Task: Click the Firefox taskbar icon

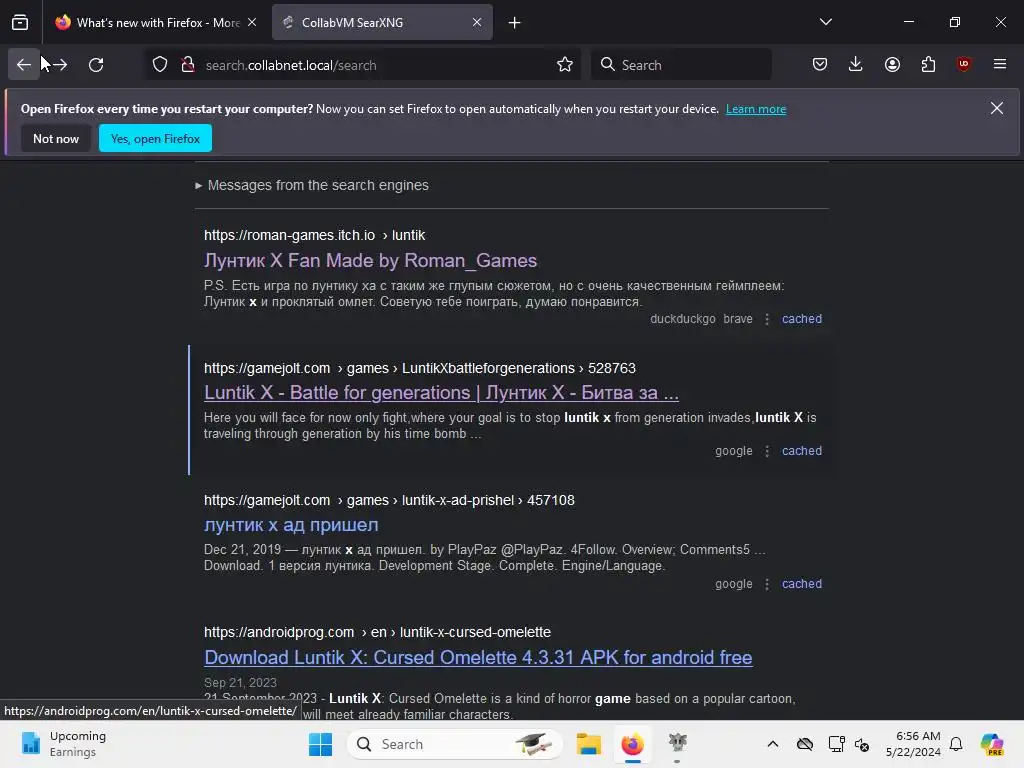Action: pos(633,744)
